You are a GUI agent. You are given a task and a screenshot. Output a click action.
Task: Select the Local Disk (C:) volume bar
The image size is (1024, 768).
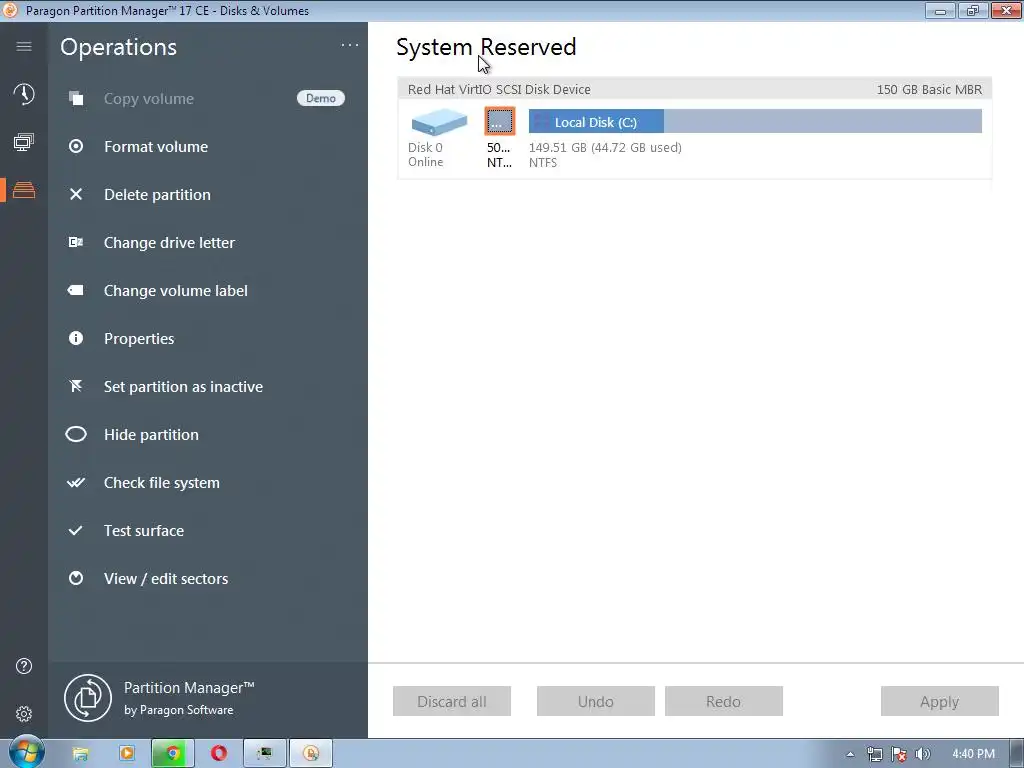(x=755, y=121)
